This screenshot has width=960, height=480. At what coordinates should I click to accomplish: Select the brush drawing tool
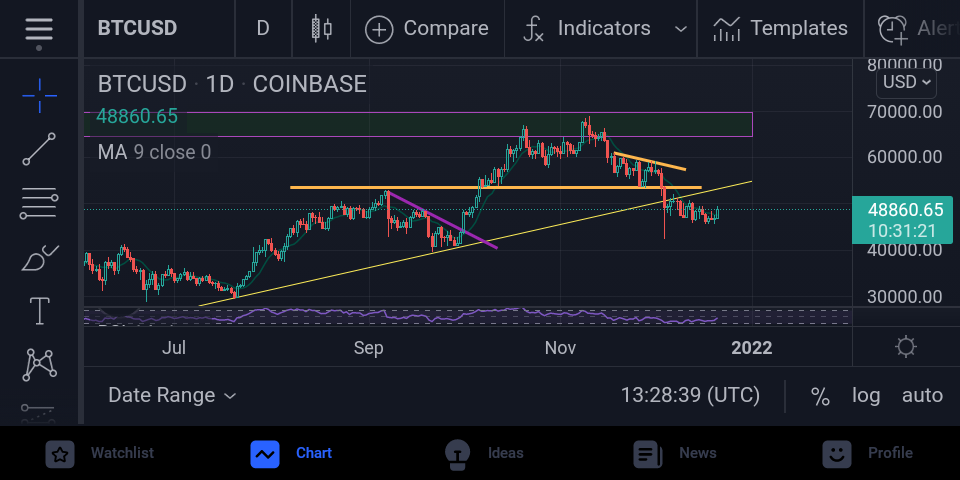click(39, 258)
